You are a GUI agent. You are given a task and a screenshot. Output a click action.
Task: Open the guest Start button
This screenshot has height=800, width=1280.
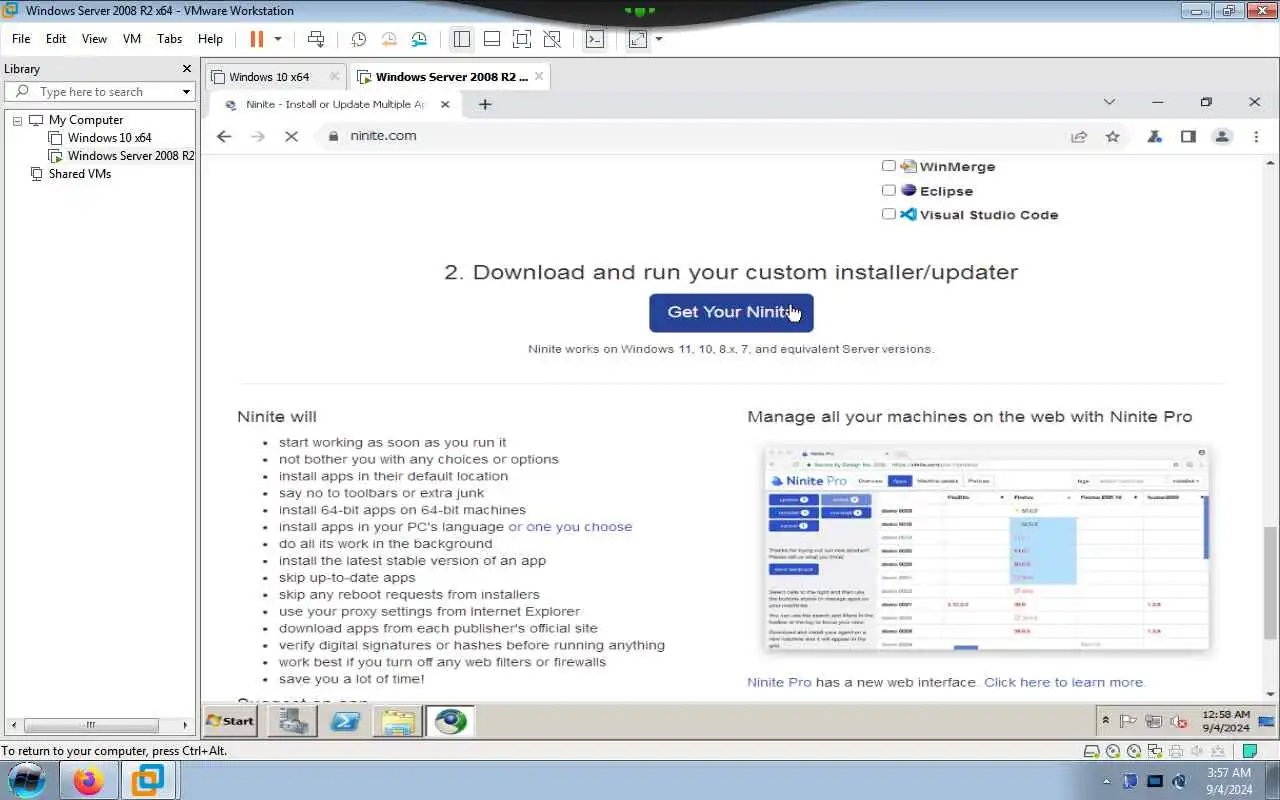click(x=230, y=720)
